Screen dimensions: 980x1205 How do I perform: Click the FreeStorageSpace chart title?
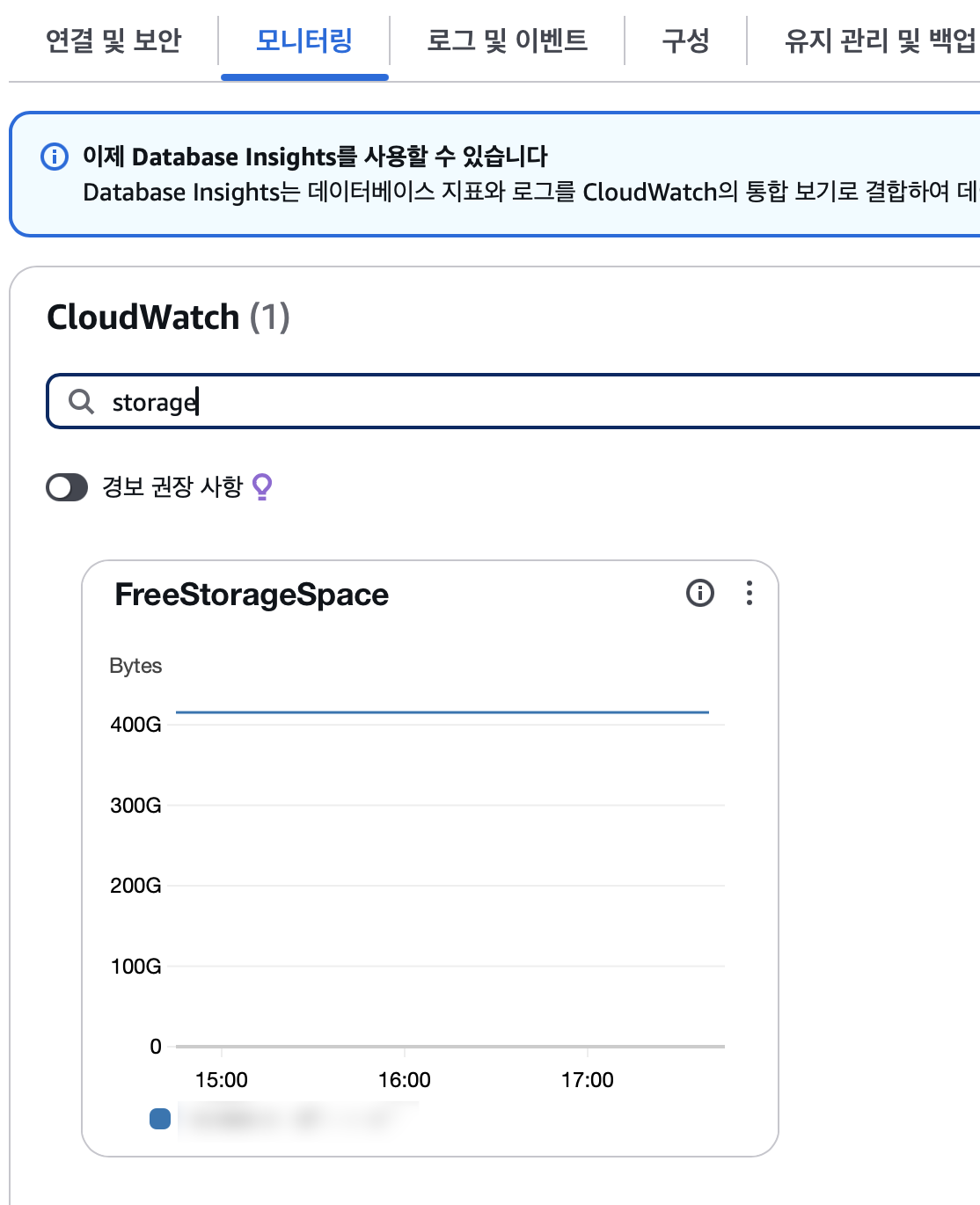click(252, 595)
